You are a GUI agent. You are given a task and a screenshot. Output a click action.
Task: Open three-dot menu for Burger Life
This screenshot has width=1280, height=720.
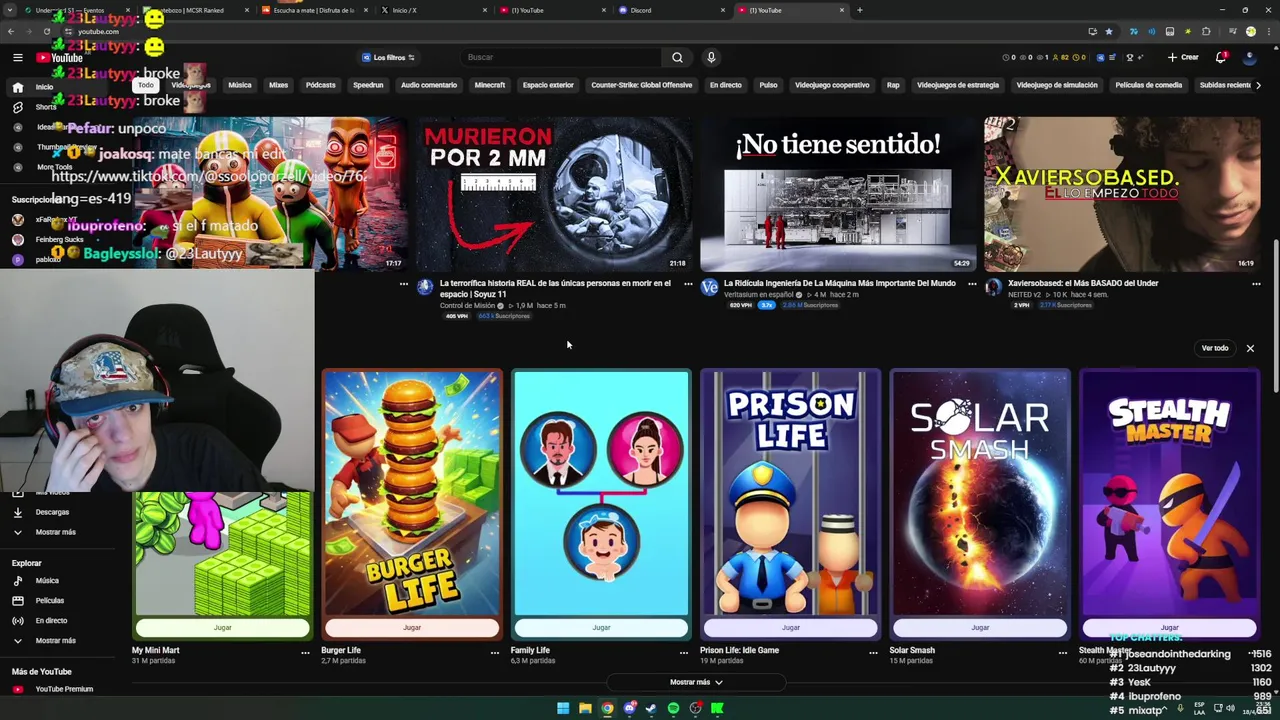(494, 652)
